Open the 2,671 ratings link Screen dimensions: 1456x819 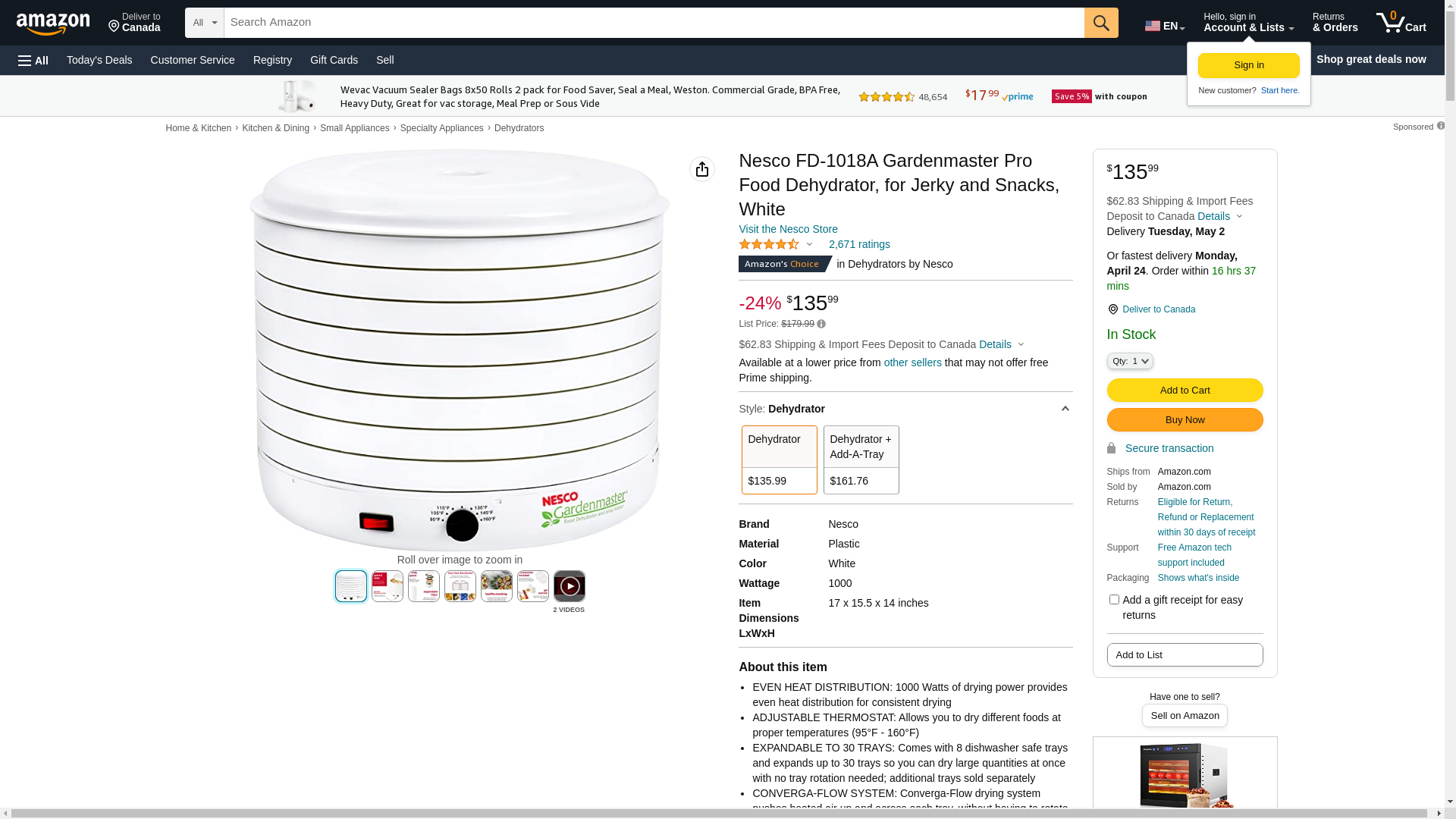coord(859,244)
